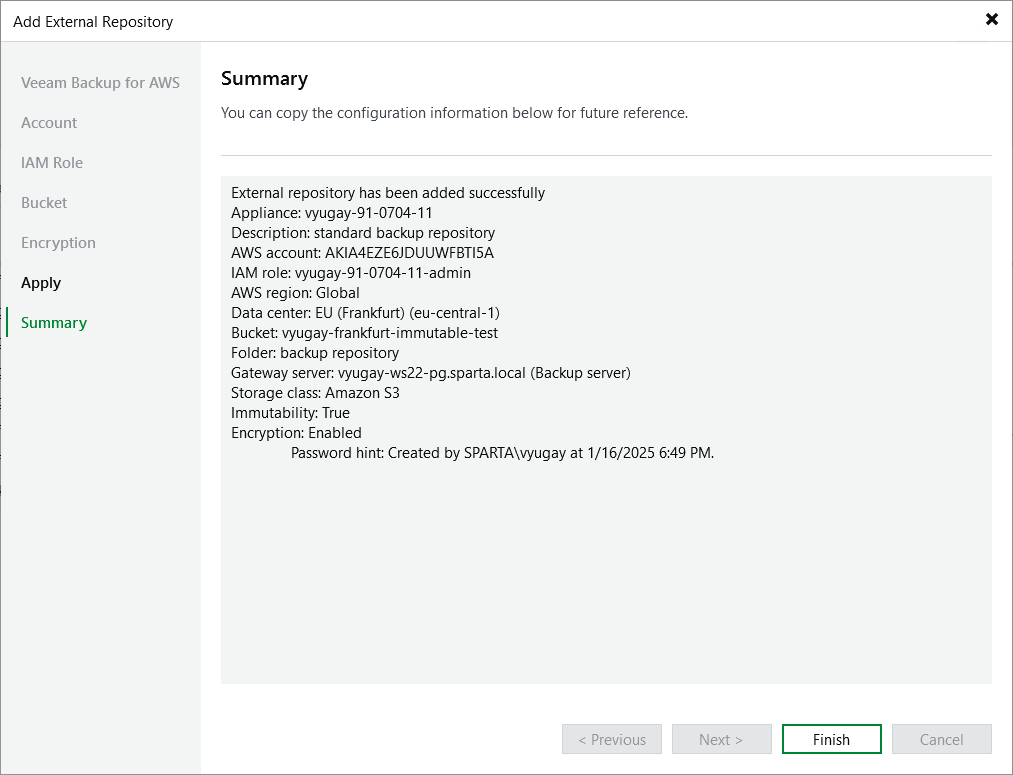Click the Finish button to complete wizard
Screen dimensions: 1013x775
(831, 739)
